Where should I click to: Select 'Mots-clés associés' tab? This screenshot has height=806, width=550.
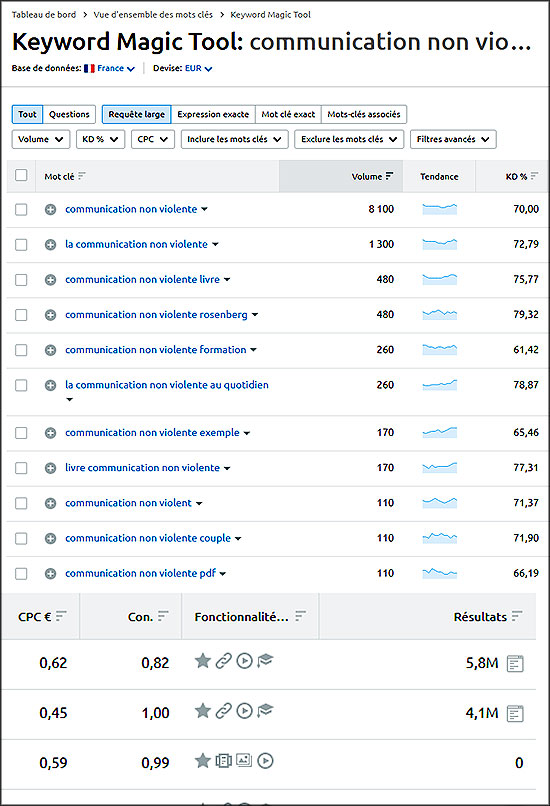coord(364,114)
